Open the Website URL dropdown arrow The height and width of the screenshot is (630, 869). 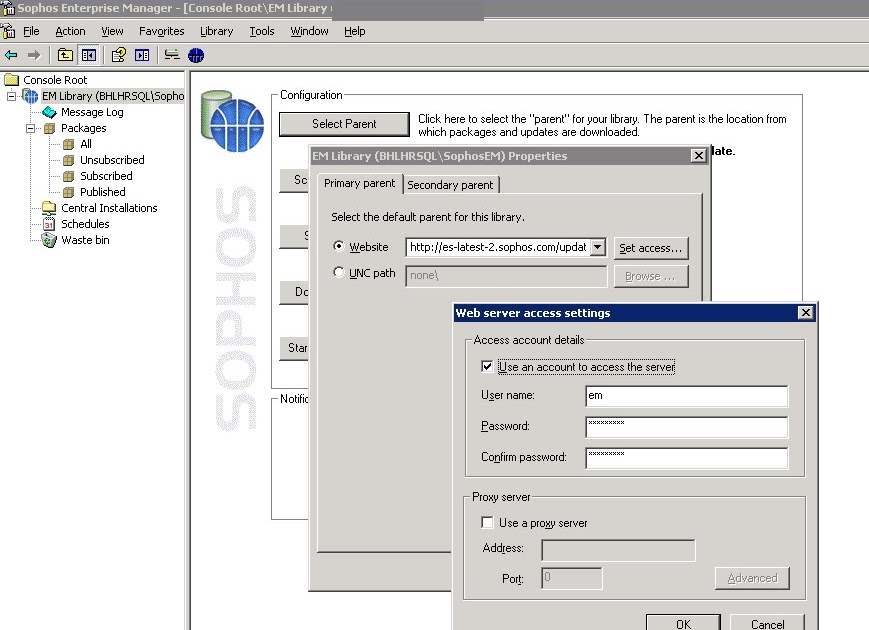(598, 247)
